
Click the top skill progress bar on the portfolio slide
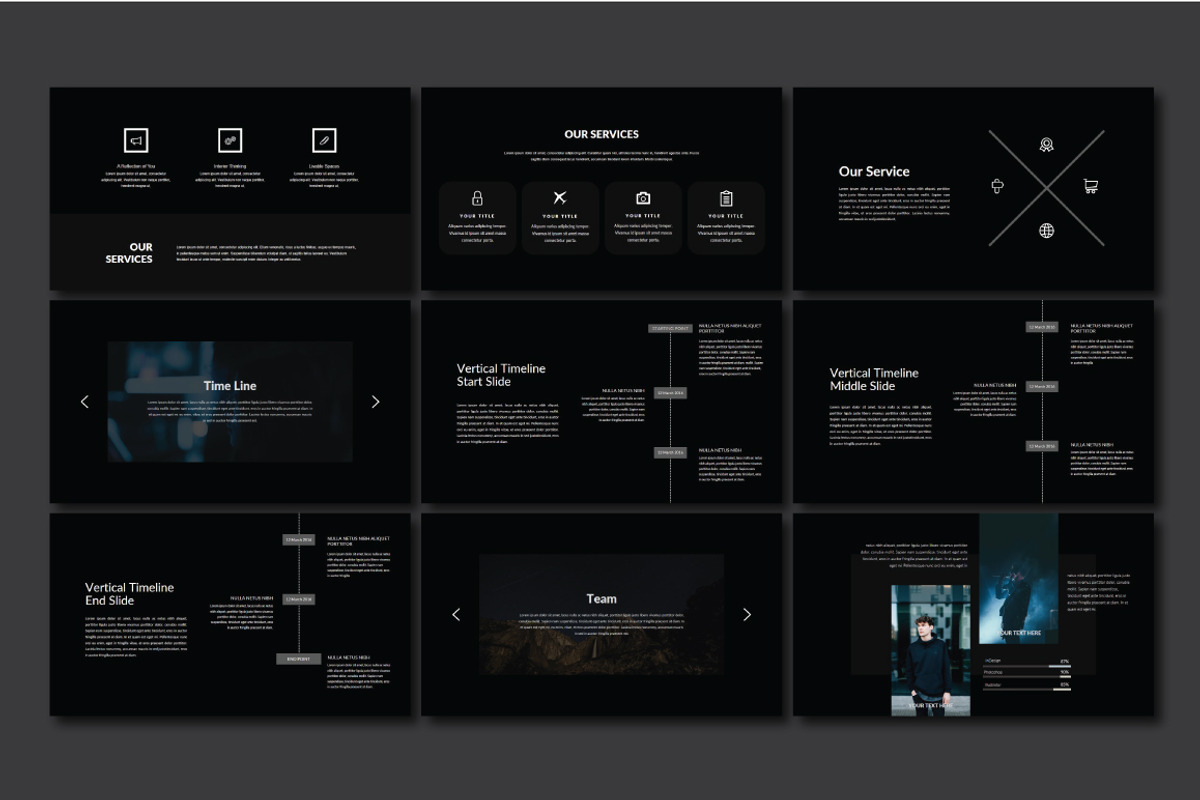pyautogui.click(x=1027, y=665)
